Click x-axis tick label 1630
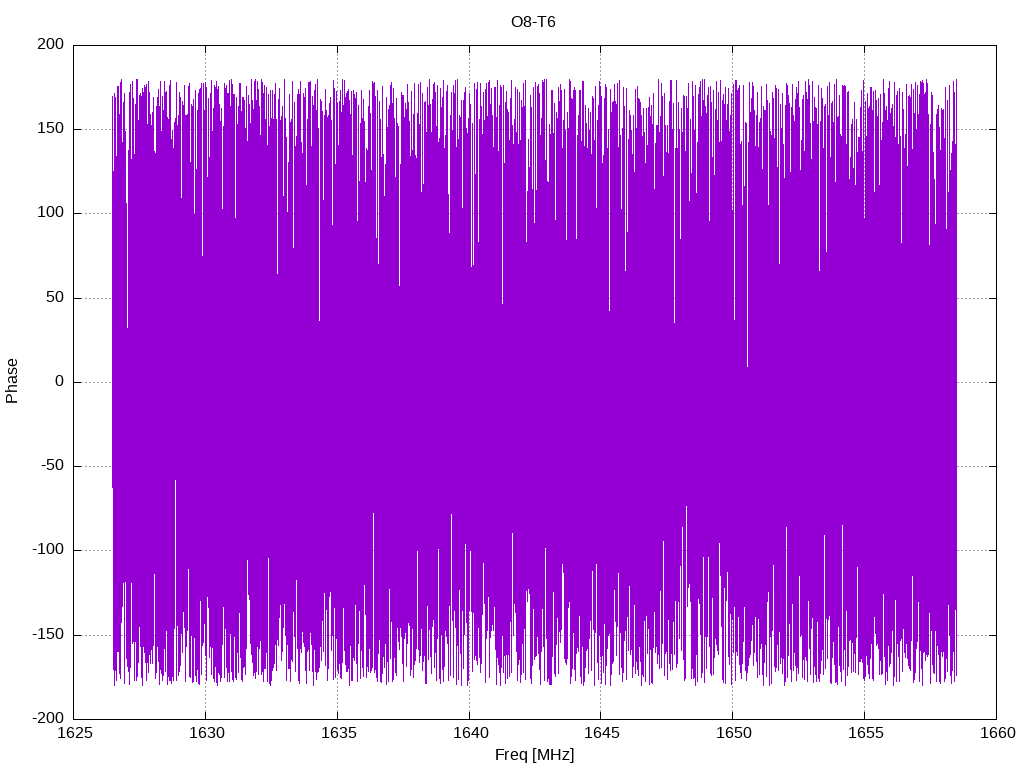1024x768 pixels. pos(206,733)
